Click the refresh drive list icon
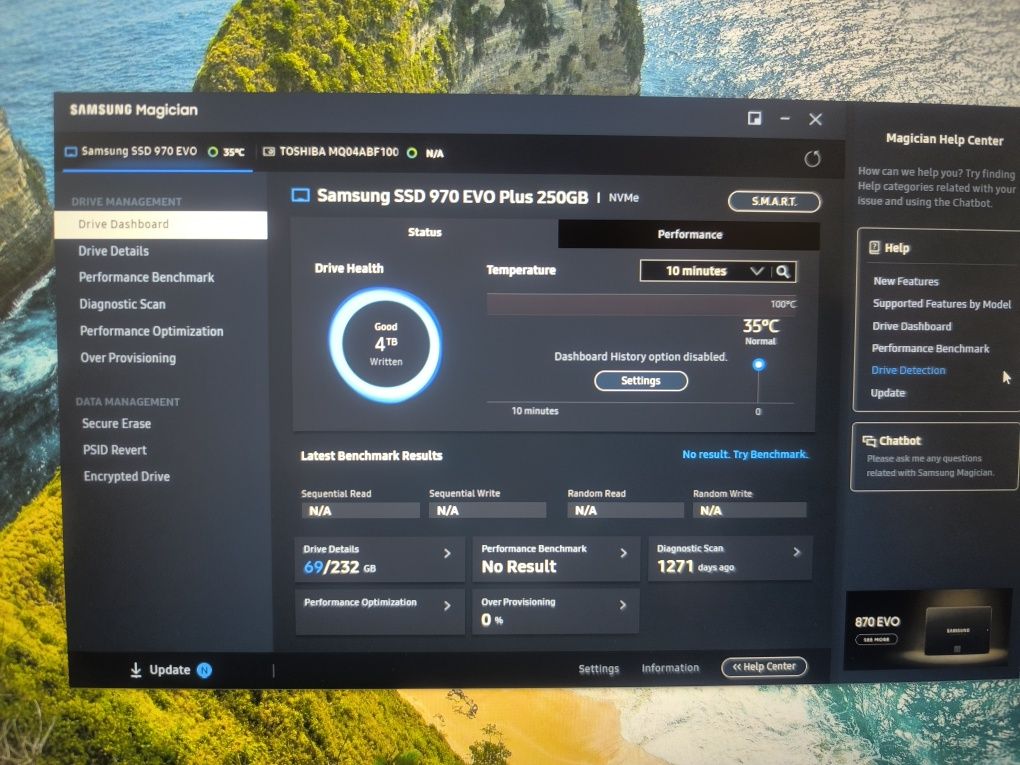1020x765 pixels. [812, 159]
